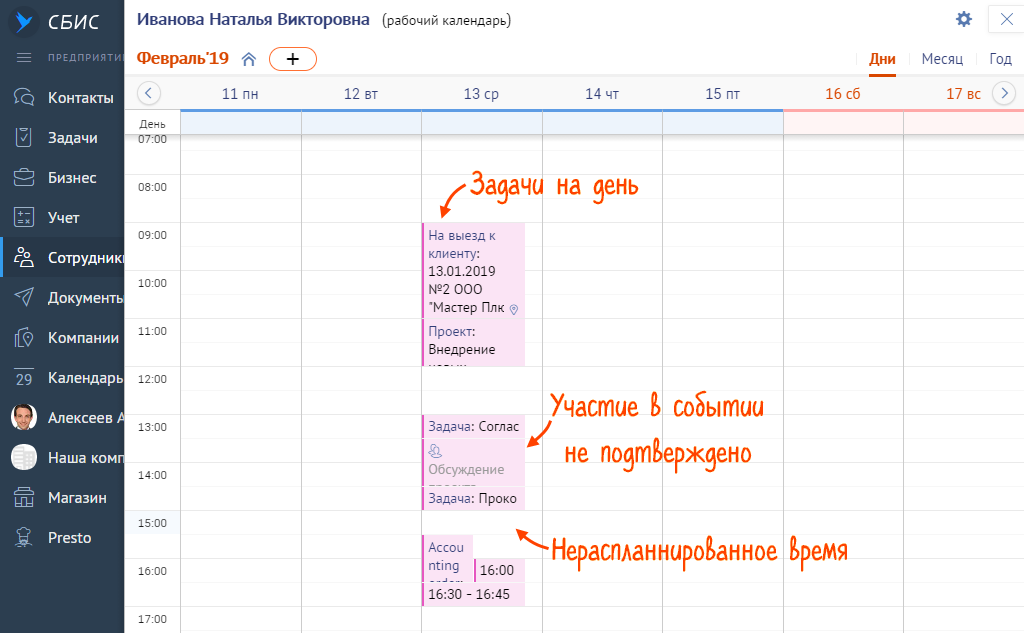
Task: Switch to Месяц view tab
Action: (941, 59)
